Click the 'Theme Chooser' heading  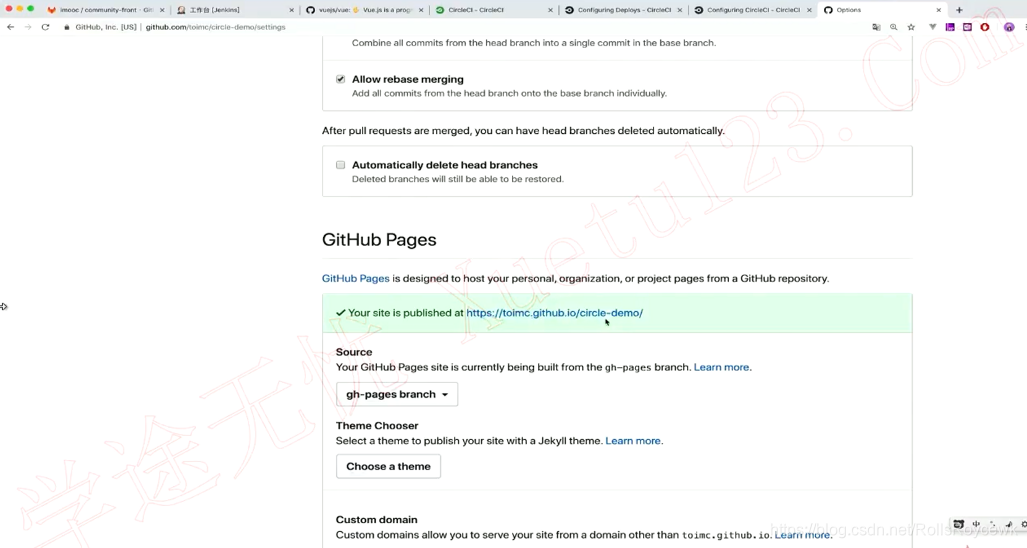tap(377, 426)
